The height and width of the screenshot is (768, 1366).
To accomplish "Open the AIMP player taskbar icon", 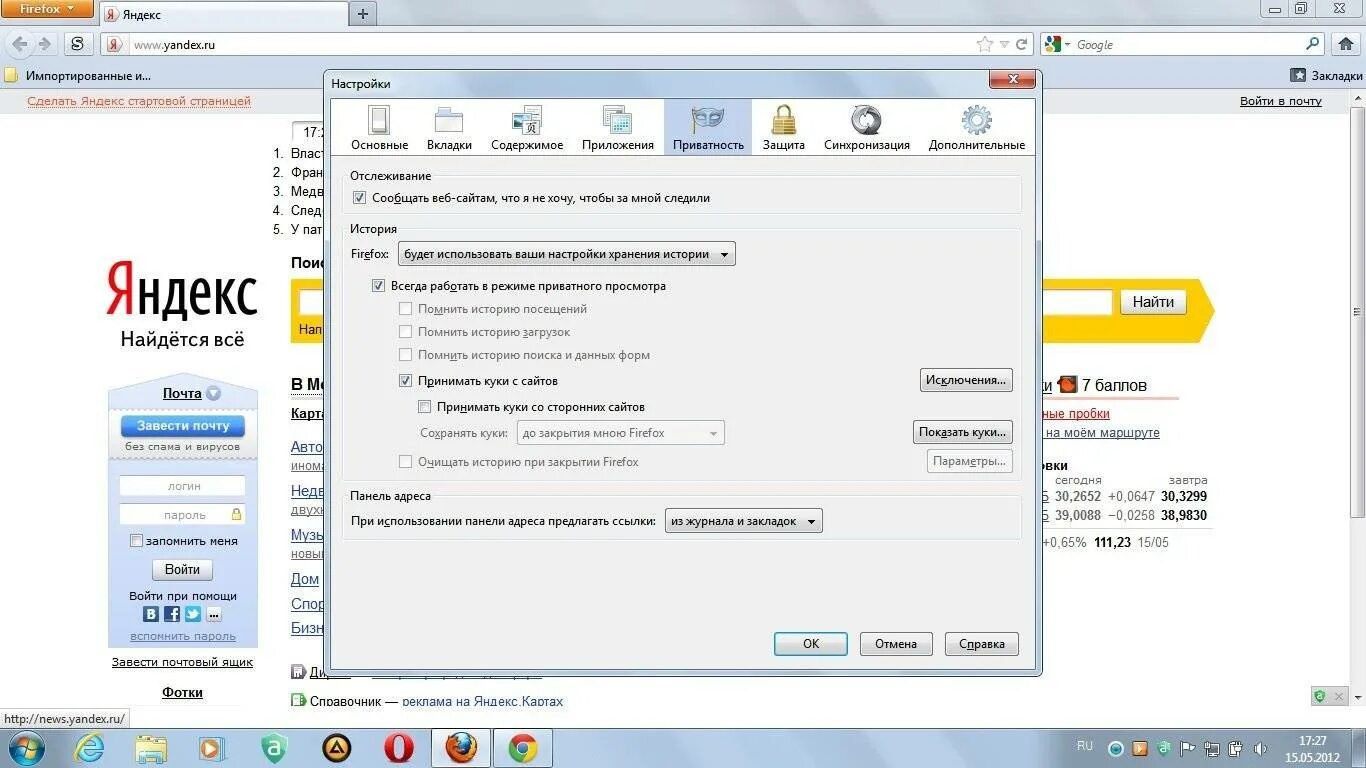I will pos(337,748).
